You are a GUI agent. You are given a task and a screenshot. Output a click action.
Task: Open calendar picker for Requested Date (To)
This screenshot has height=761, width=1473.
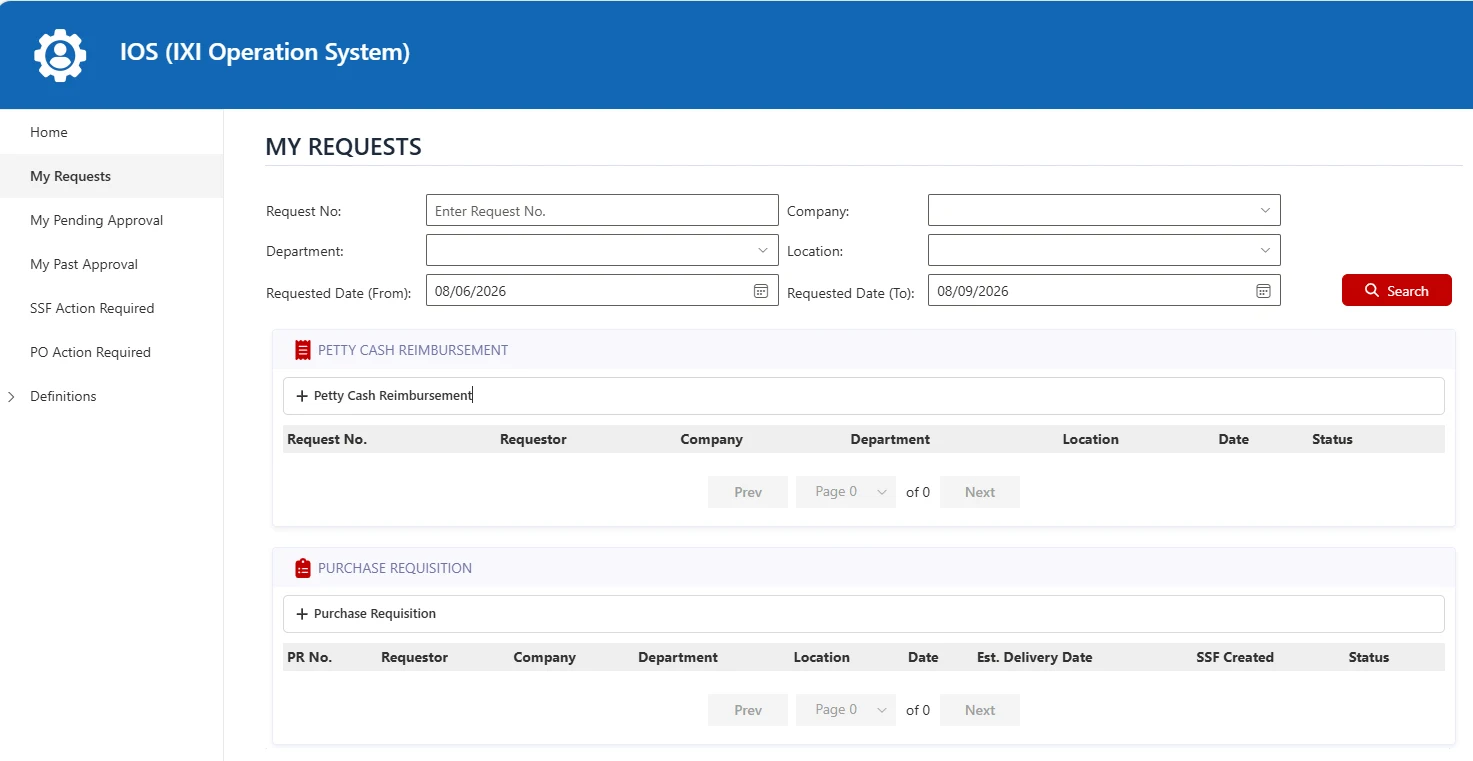click(1263, 291)
